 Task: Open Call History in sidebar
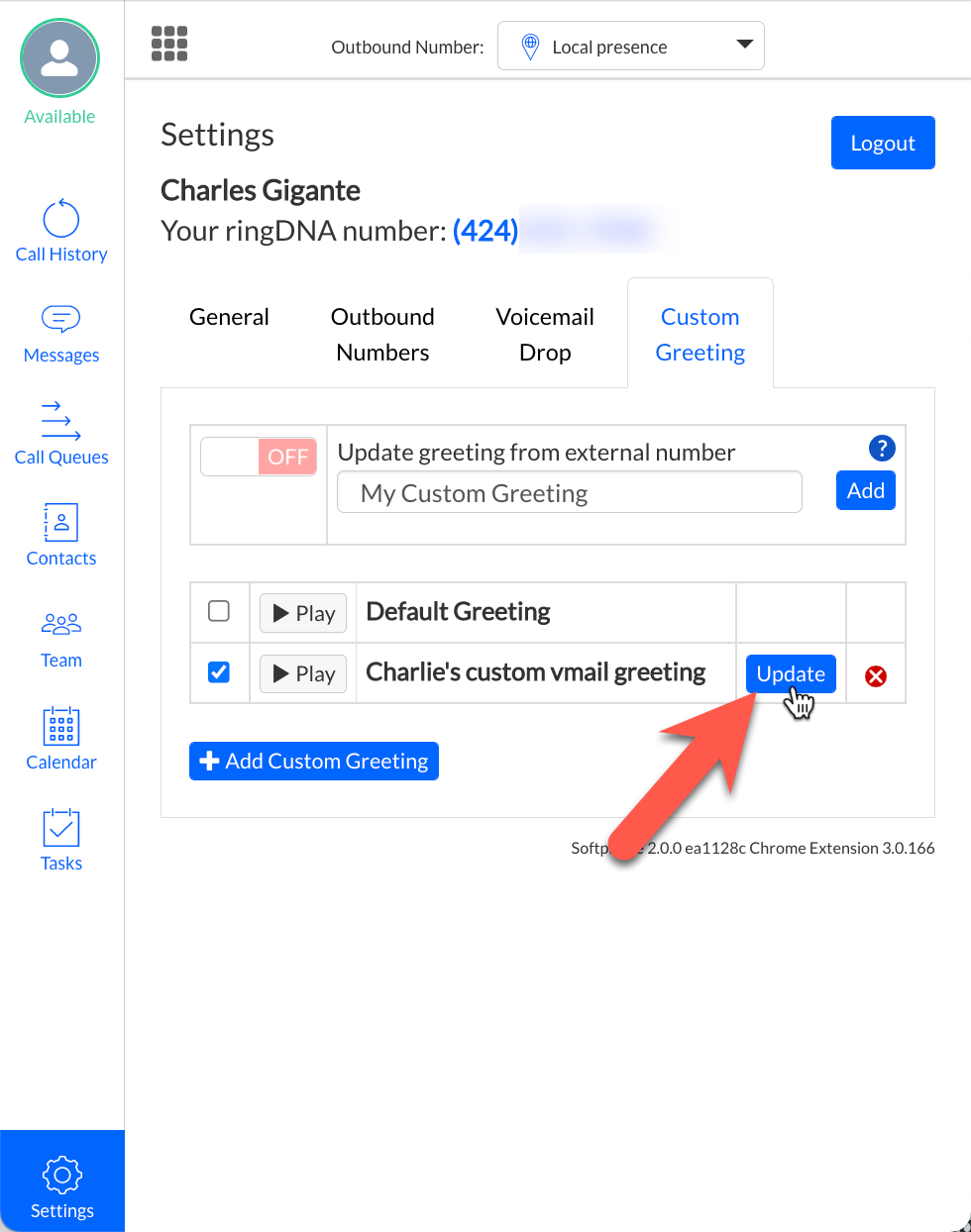click(x=61, y=232)
